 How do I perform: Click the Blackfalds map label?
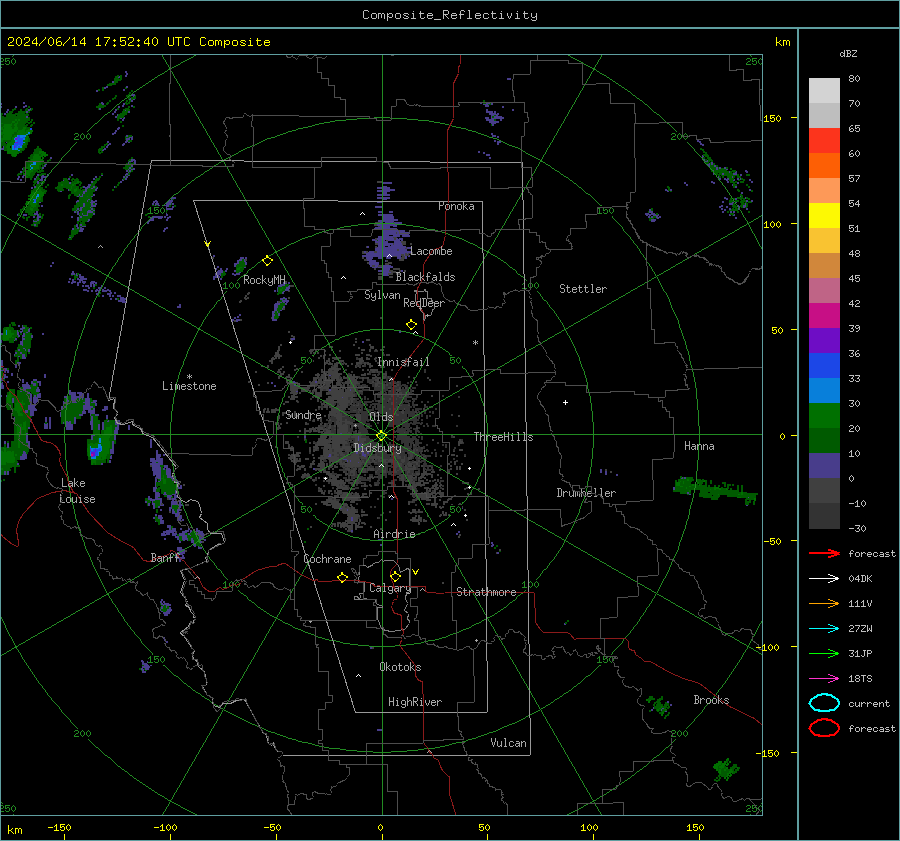425,277
